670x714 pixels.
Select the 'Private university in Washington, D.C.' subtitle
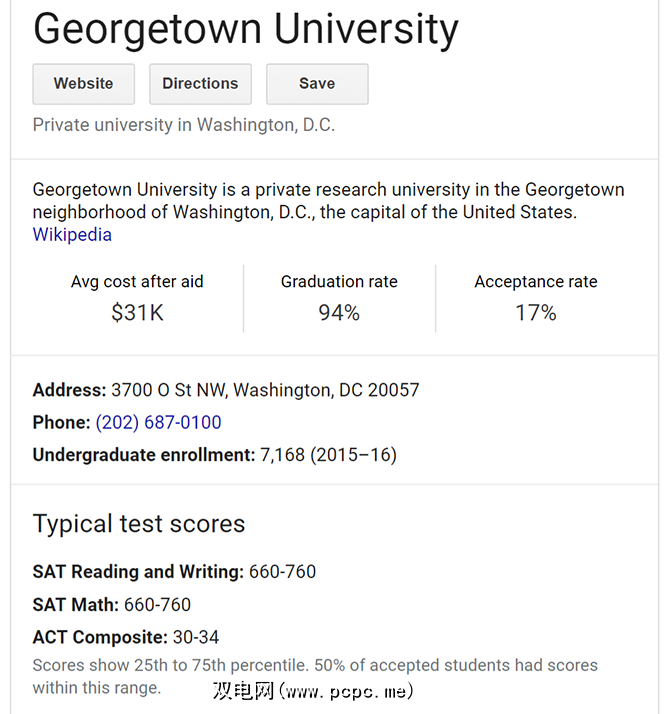pyautogui.click(x=184, y=125)
